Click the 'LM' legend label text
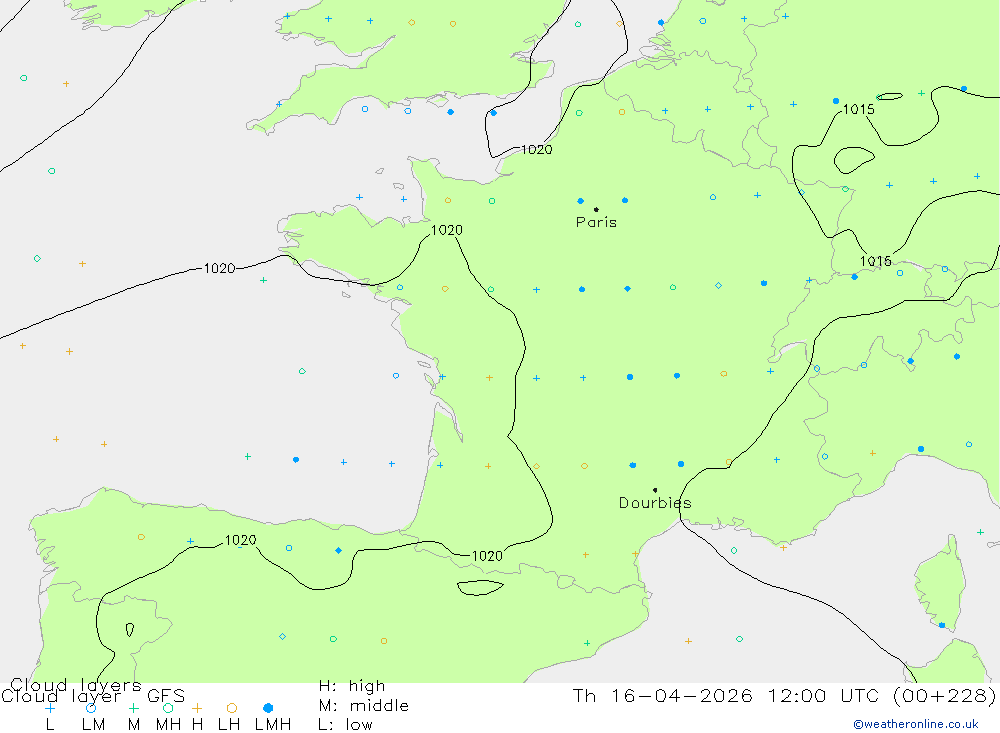This screenshot has width=1000, height=733. click(x=94, y=725)
